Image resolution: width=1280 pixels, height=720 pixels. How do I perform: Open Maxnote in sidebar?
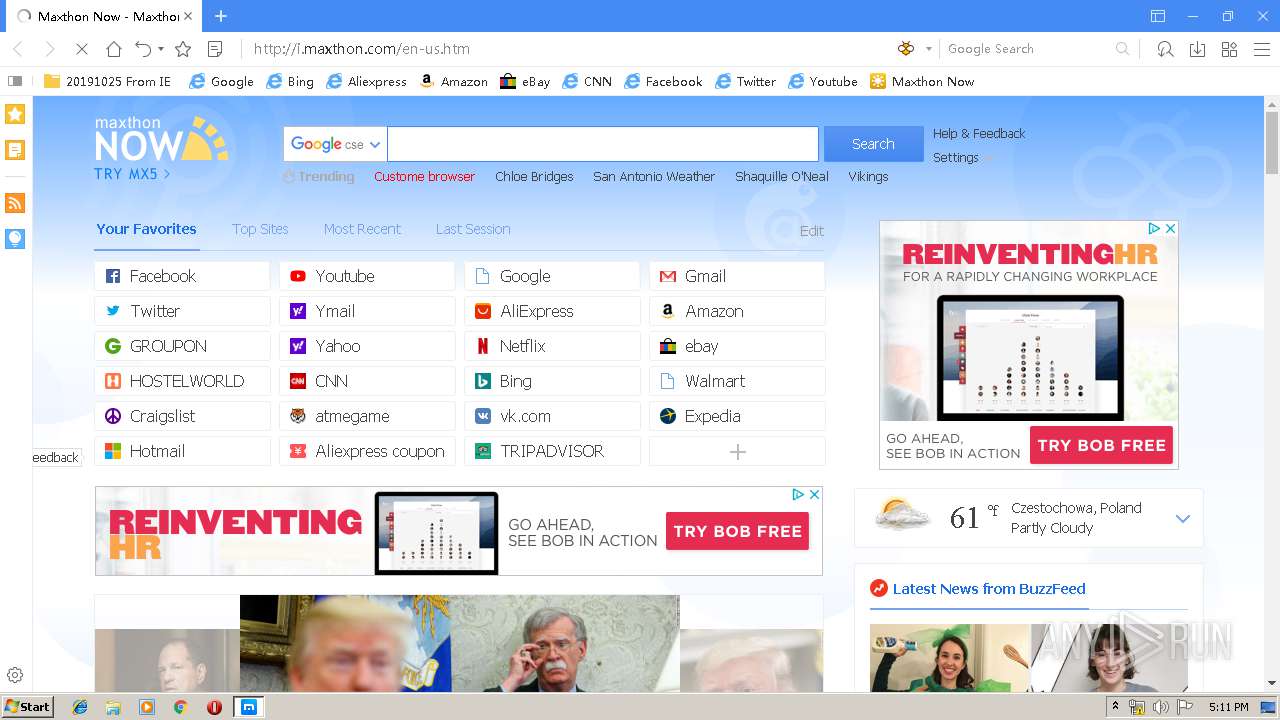coord(15,150)
